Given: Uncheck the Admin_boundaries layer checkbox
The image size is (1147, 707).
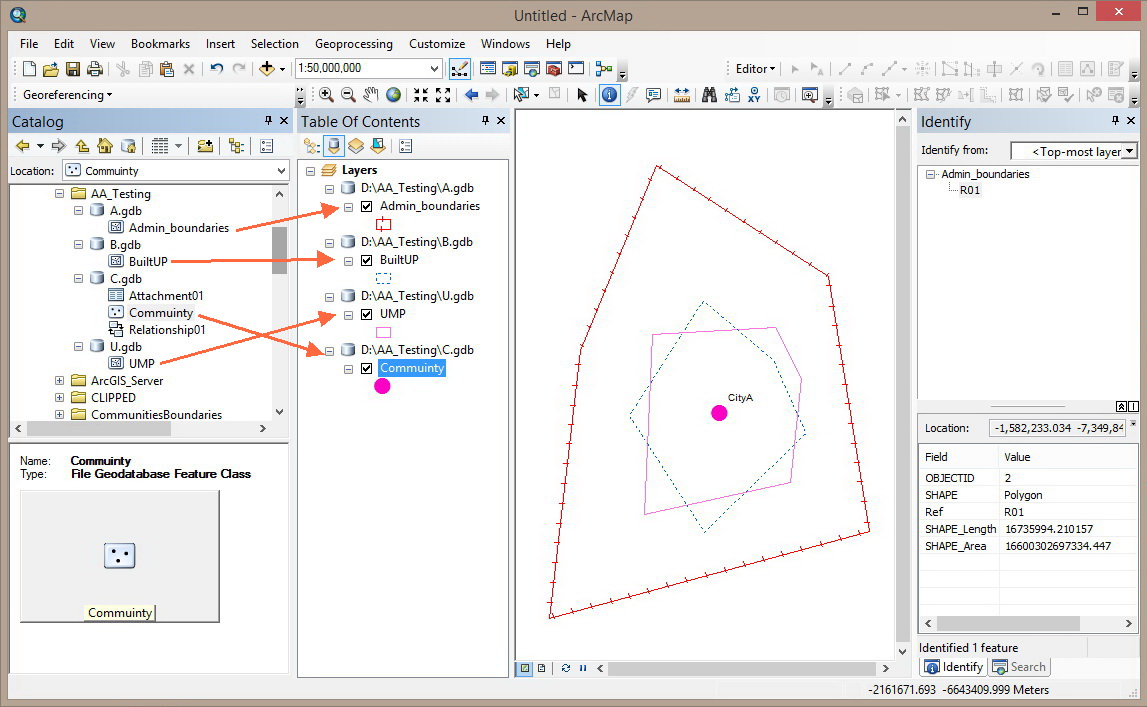Looking at the screenshot, I should [366, 206].
